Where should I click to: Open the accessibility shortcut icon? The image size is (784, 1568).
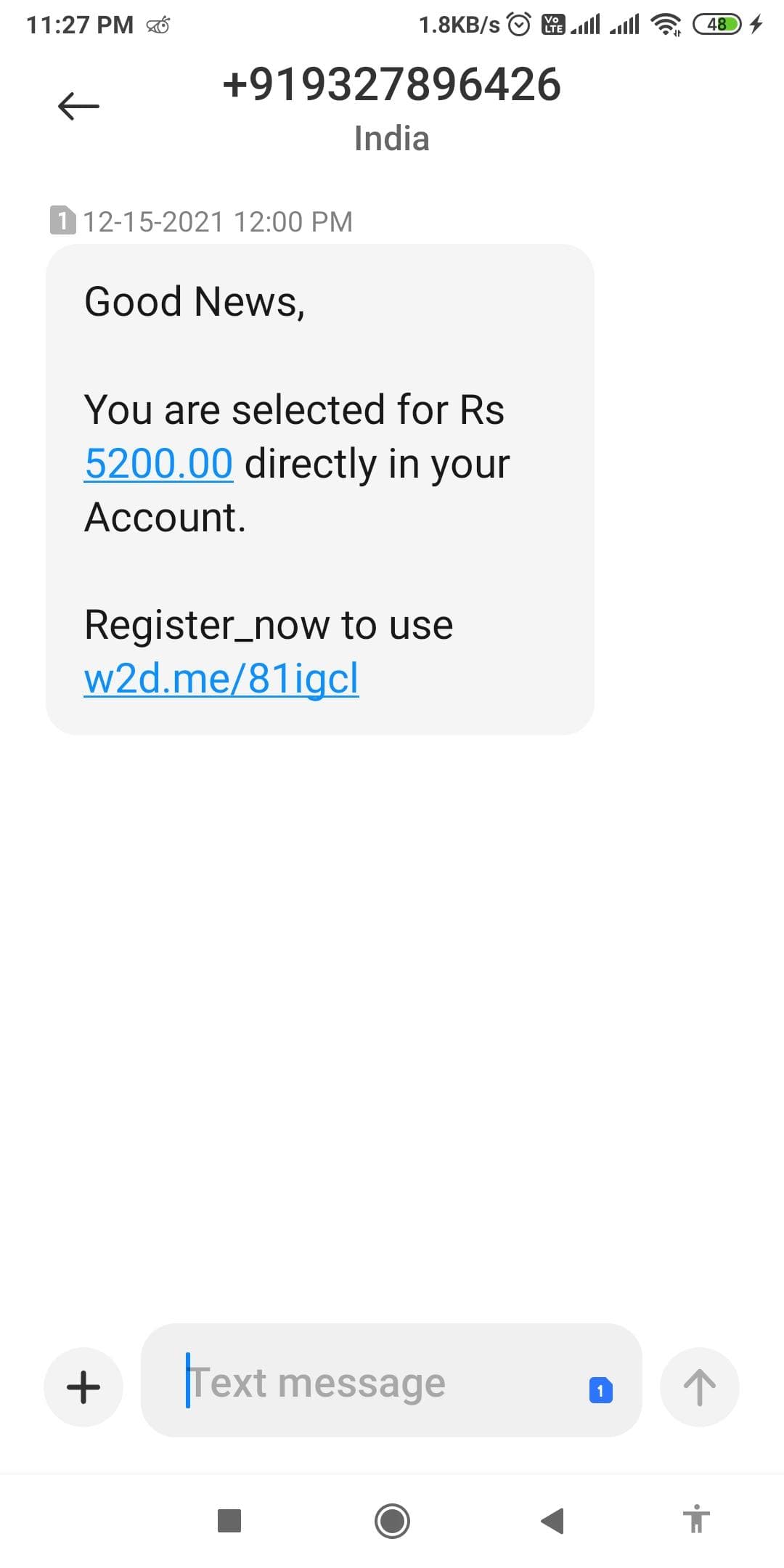[696, 1519]
